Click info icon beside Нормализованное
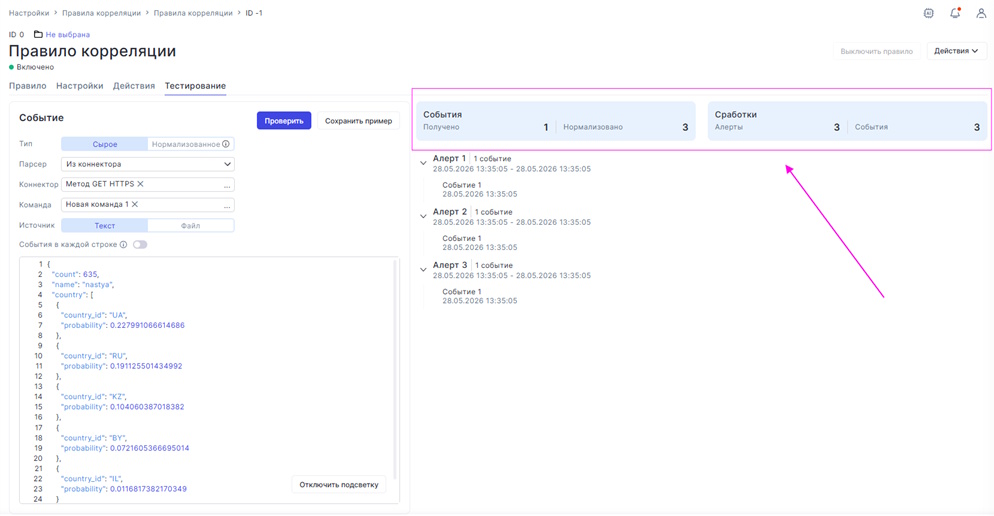994x516 pixels. pos(226,144)
